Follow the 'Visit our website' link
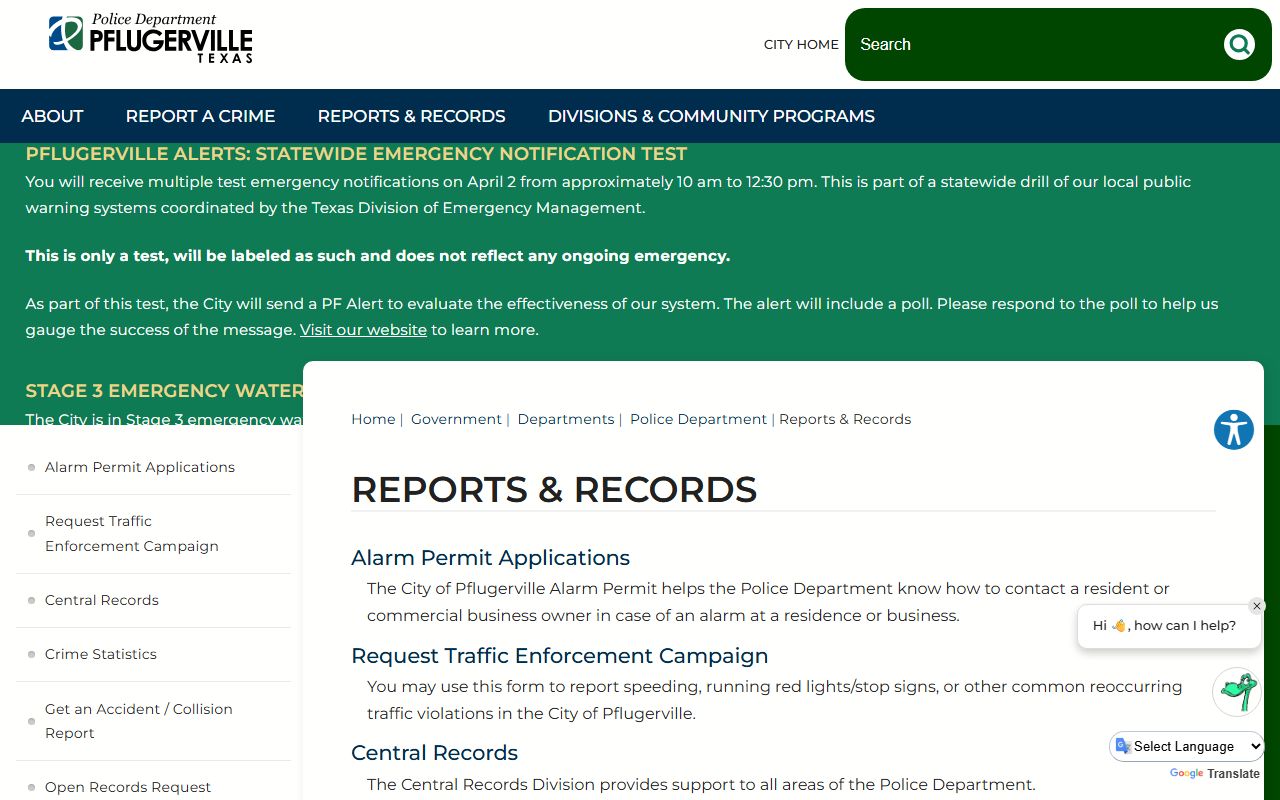 click(363, 330)
